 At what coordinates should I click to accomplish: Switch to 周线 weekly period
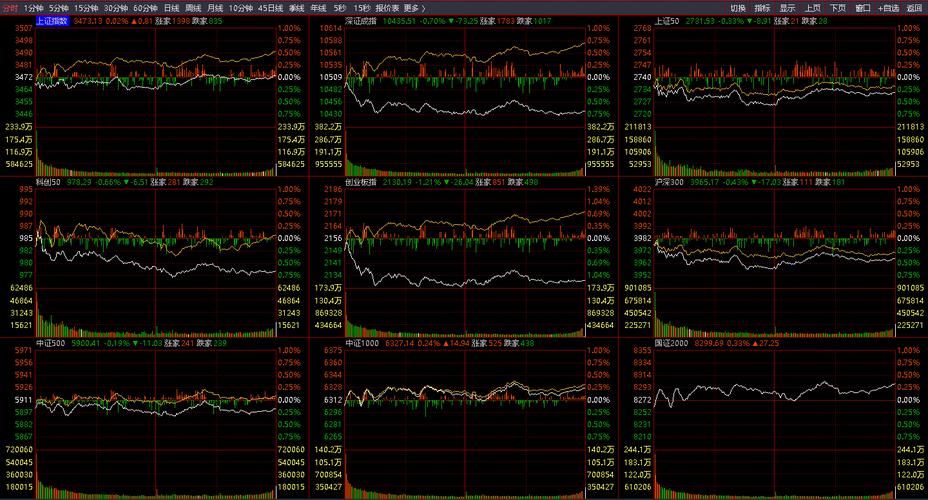tap(193, 7)
